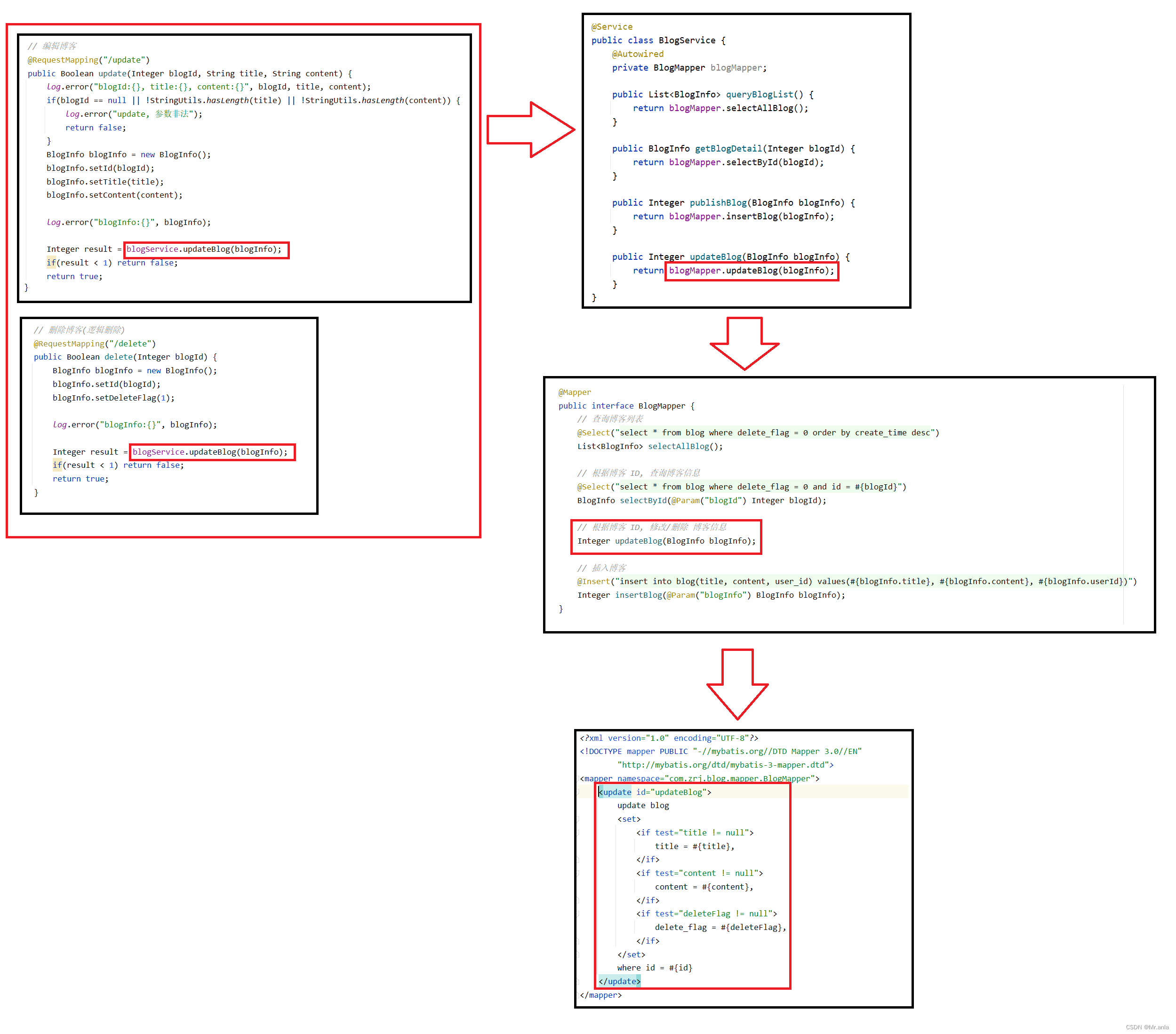
Task: Click the log.error line printing blogId, title, content
Action: (x=209, y=87)
